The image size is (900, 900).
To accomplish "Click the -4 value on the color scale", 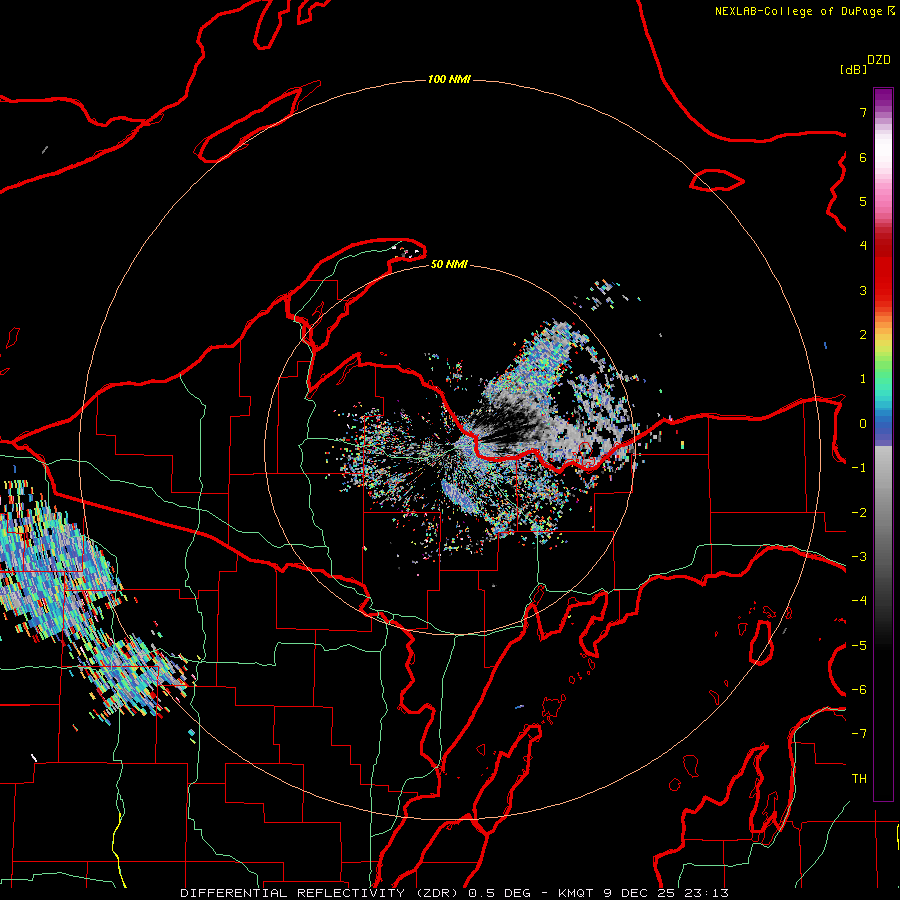I will pyautogui.click(x=859, y=601).
